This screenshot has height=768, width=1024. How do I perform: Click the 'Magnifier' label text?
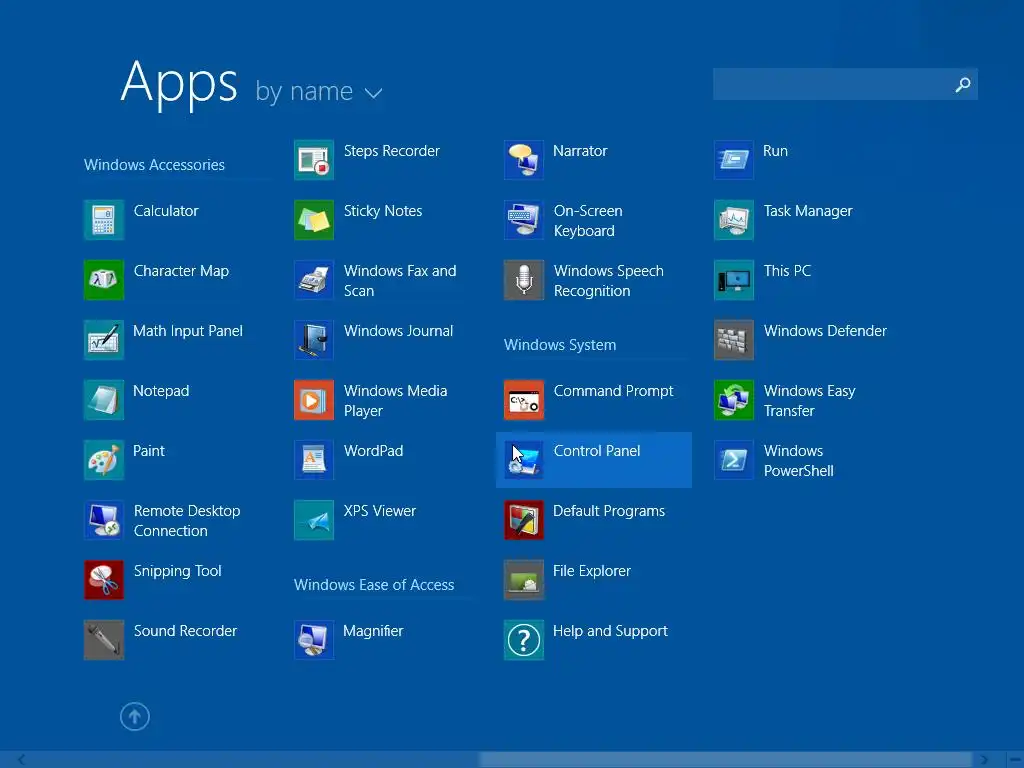(x=373, y=632)
